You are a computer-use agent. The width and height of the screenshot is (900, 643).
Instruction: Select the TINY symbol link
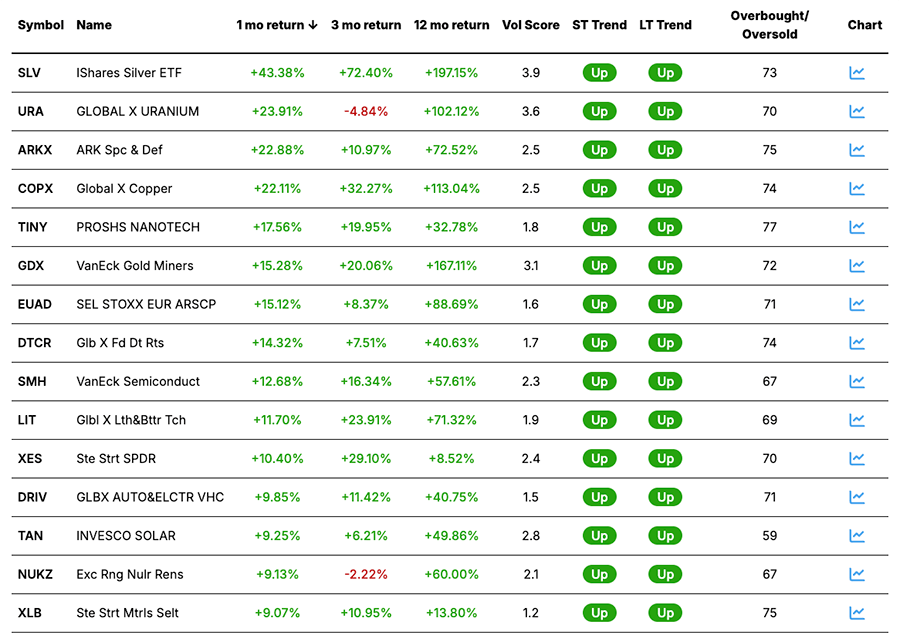pos(33,227)
